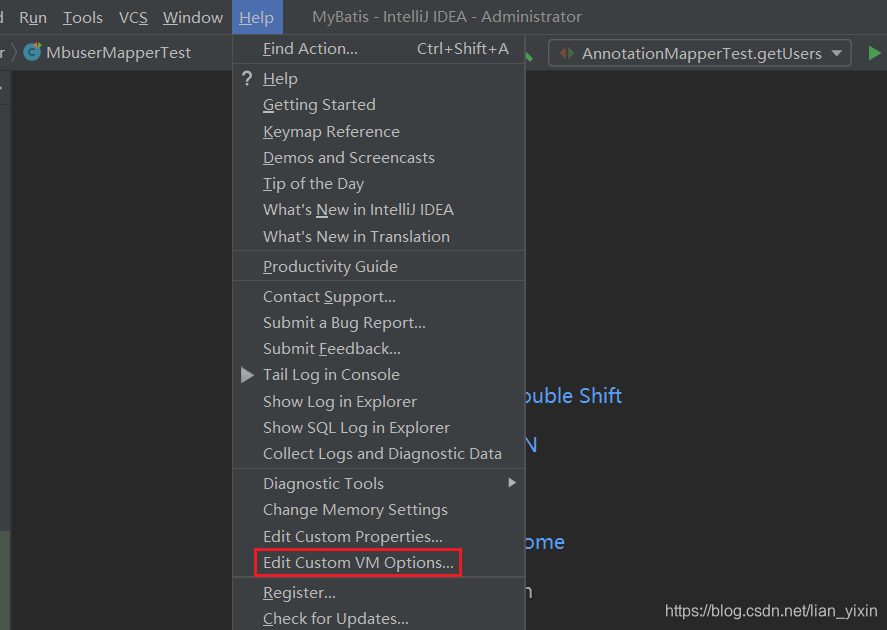Select Show SQL Log in Explorer

[x=378, y=428]
